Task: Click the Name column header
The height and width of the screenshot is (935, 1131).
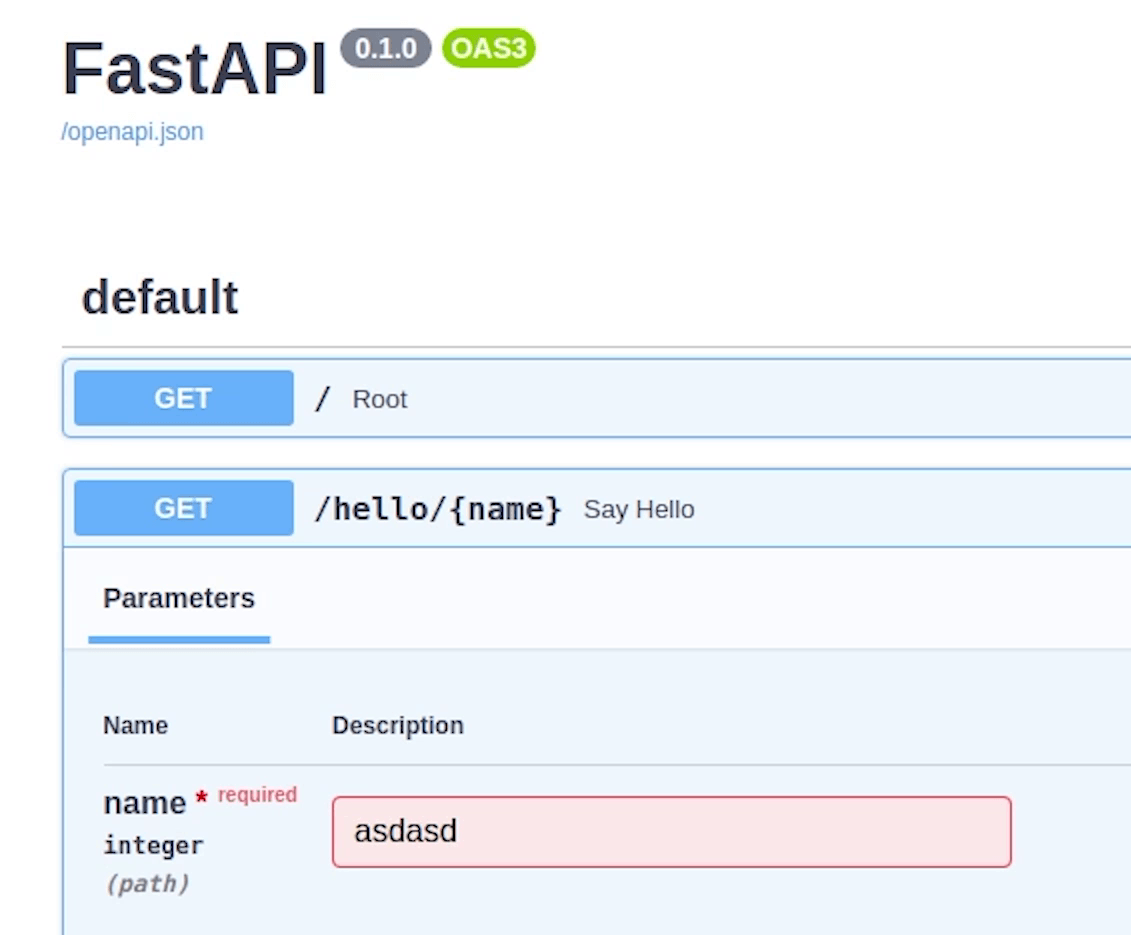Action: point(135,725)
